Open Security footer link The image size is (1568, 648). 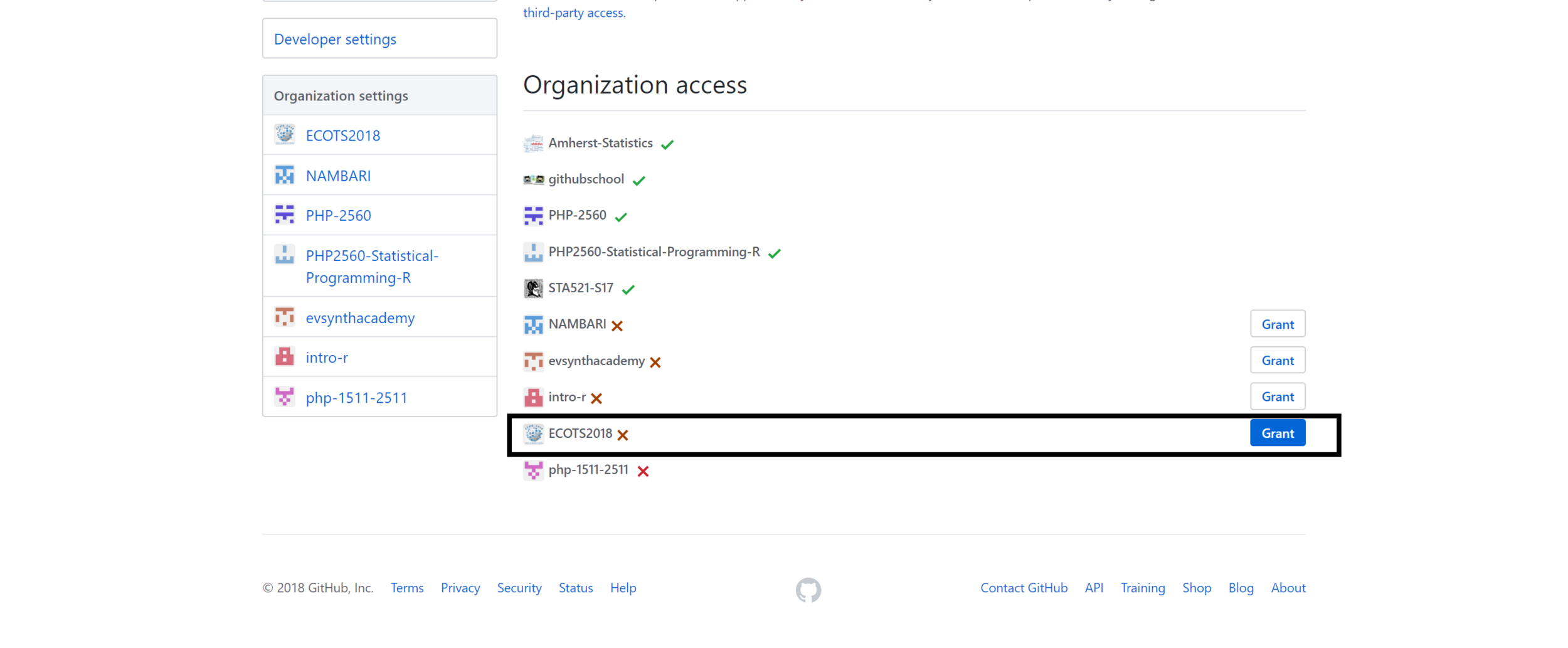[519, 588]
